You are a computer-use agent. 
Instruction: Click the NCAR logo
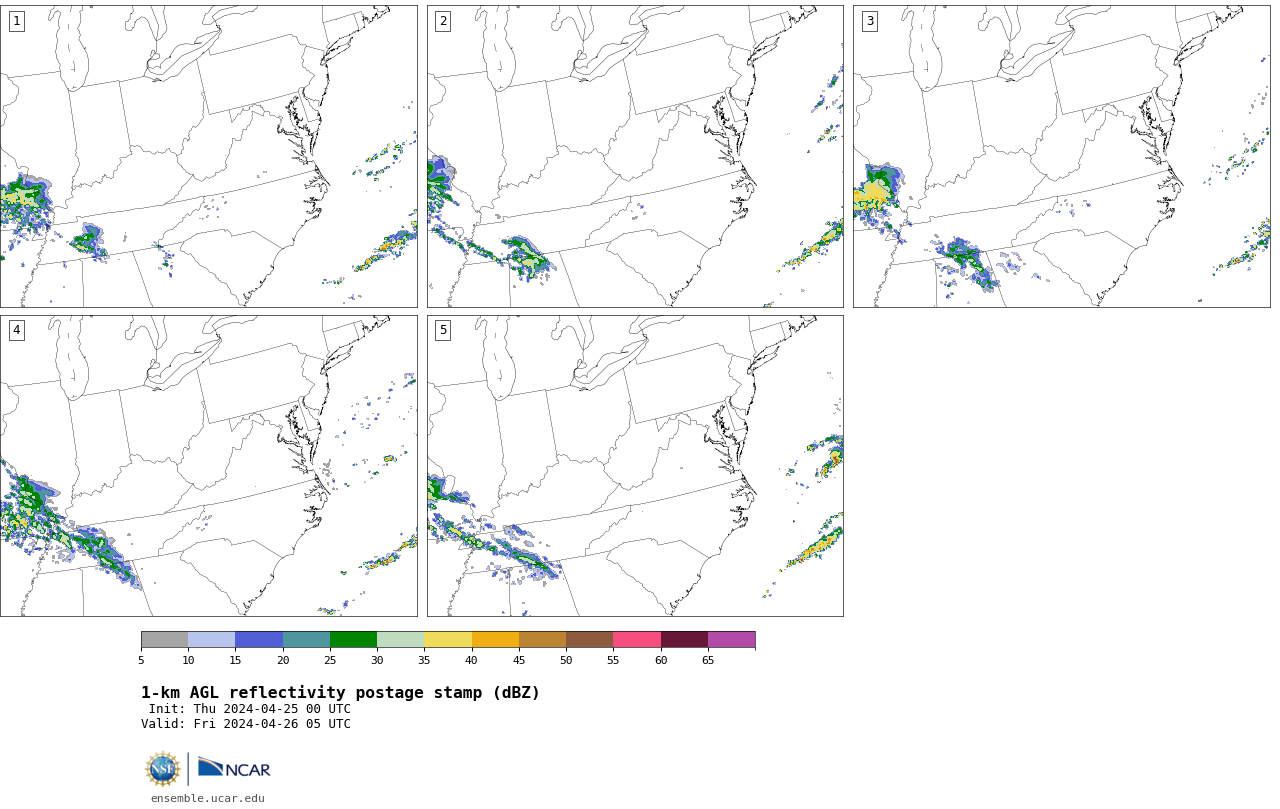coord(234,768)
